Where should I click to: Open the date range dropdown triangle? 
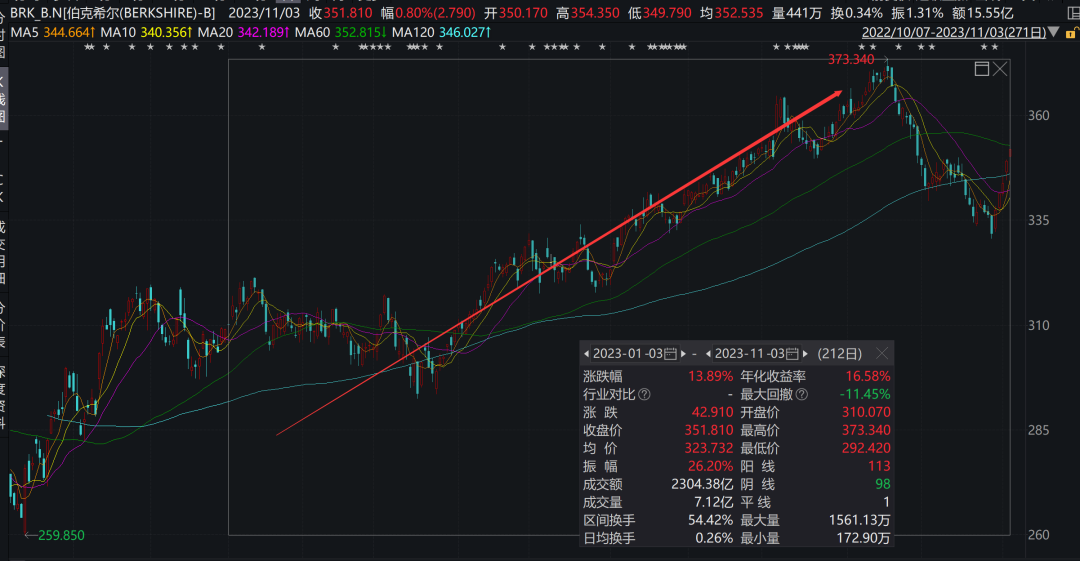tap(1053, 32)
